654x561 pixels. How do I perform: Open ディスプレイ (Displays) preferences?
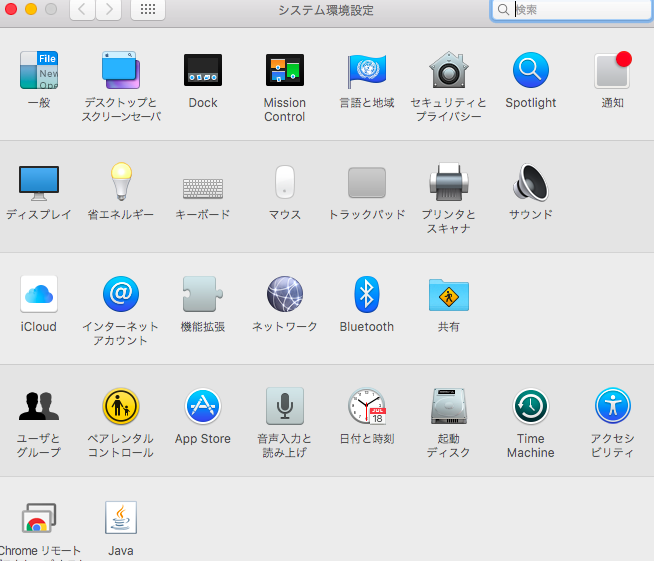point(39,183)
